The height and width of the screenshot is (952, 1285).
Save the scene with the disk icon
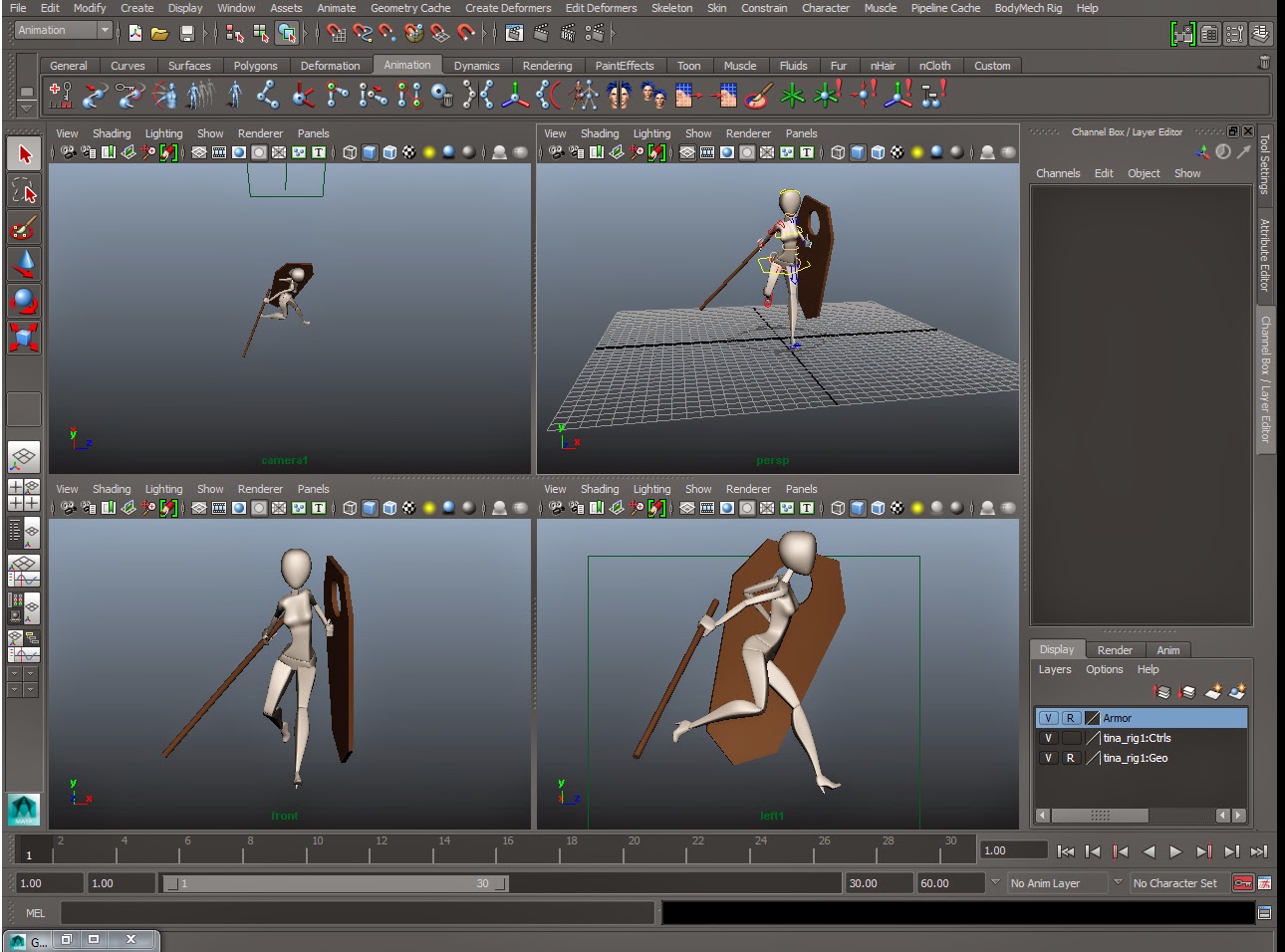(x=186, y=33)
